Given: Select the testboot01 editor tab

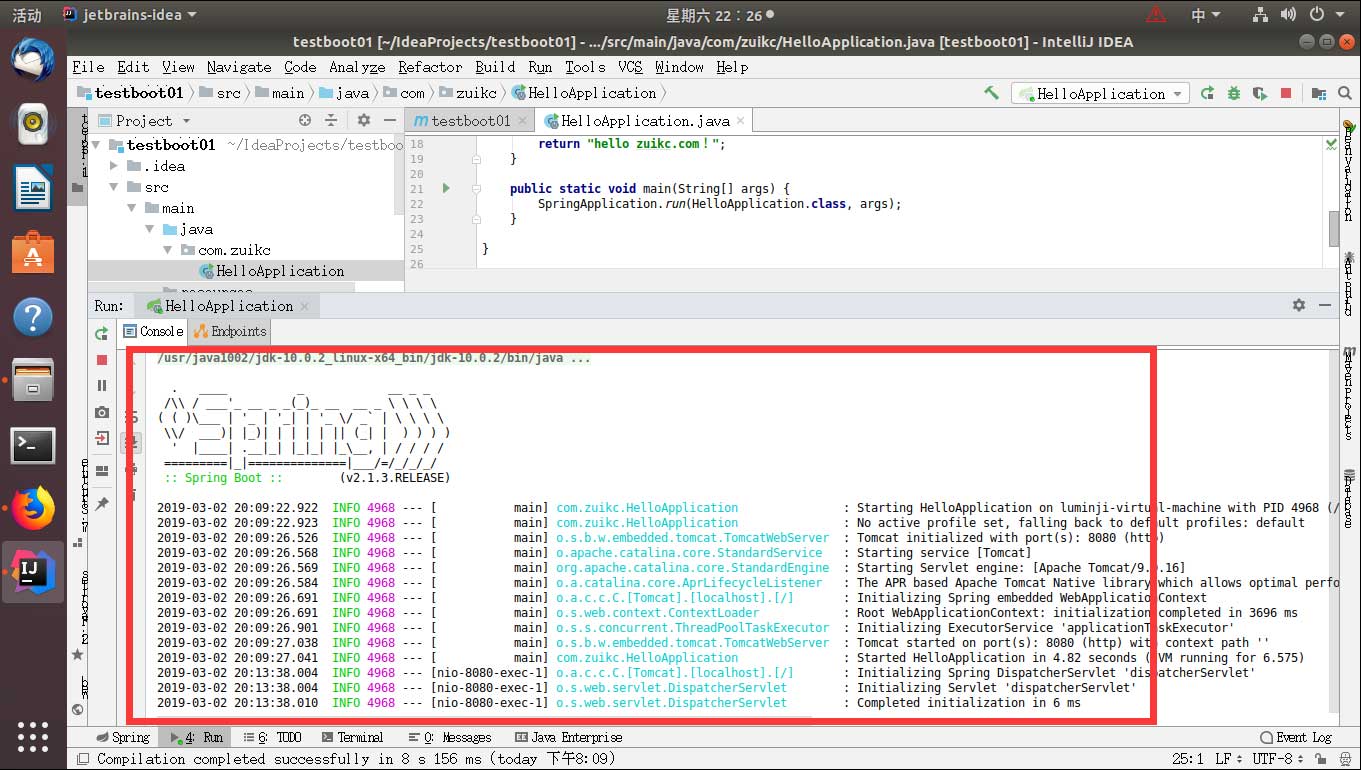Looking at the screenshot, I should pyautogui.click(x=462, y=120).
